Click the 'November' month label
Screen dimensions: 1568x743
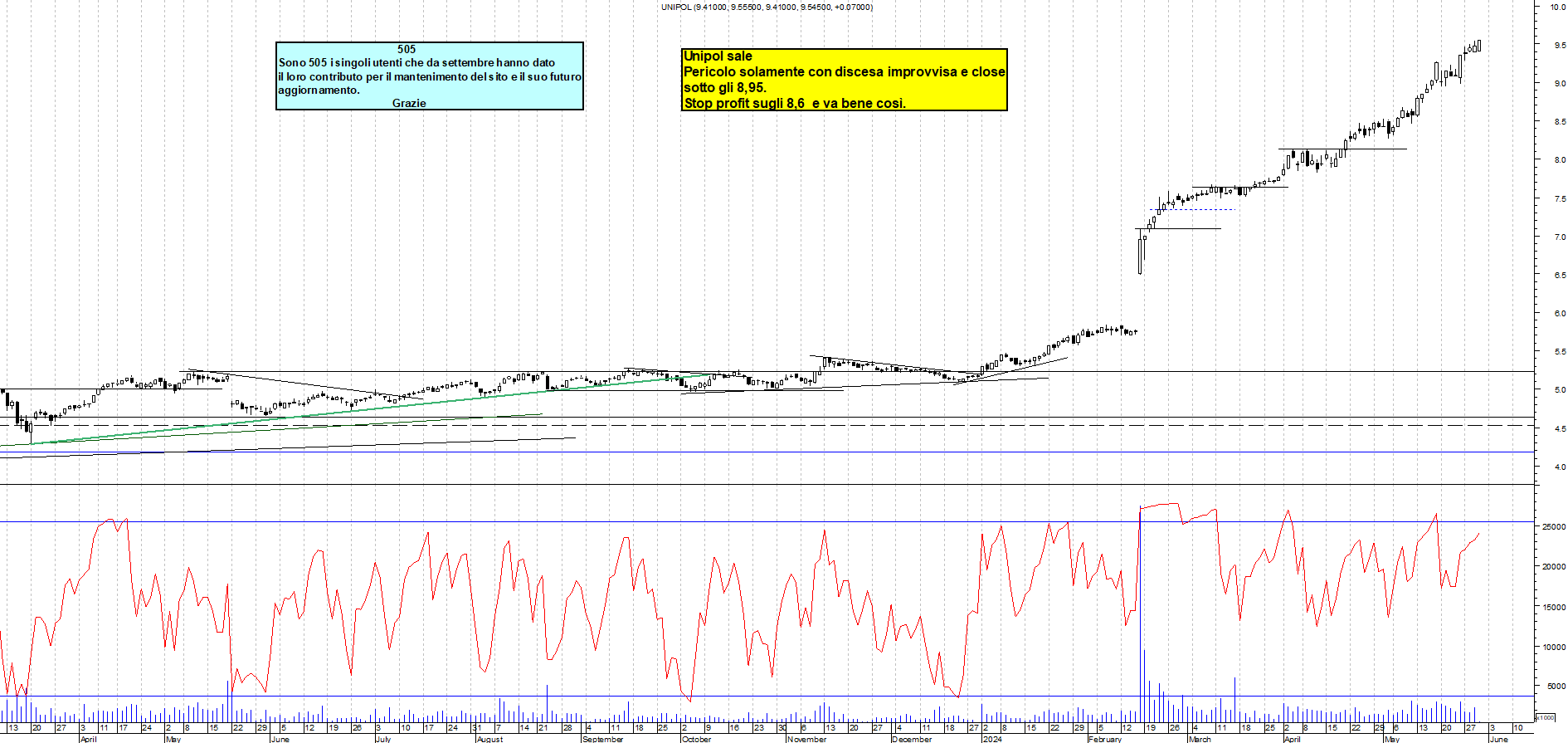807,739
